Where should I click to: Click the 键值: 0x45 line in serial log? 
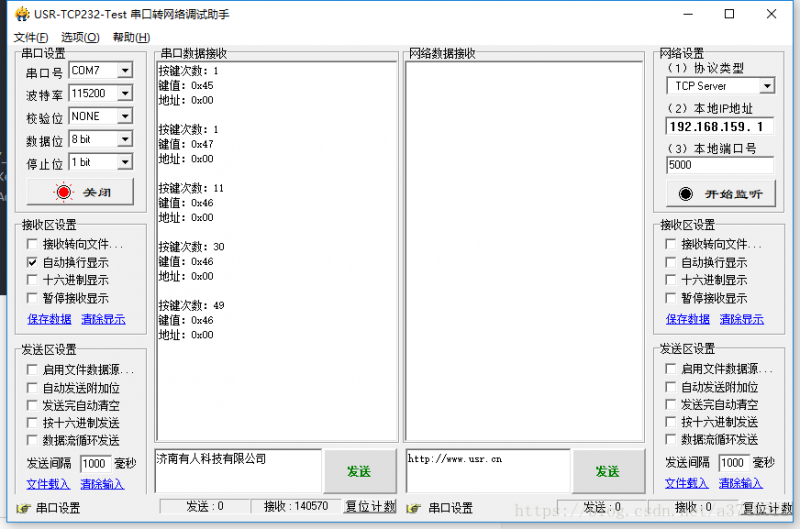(186, 85)
